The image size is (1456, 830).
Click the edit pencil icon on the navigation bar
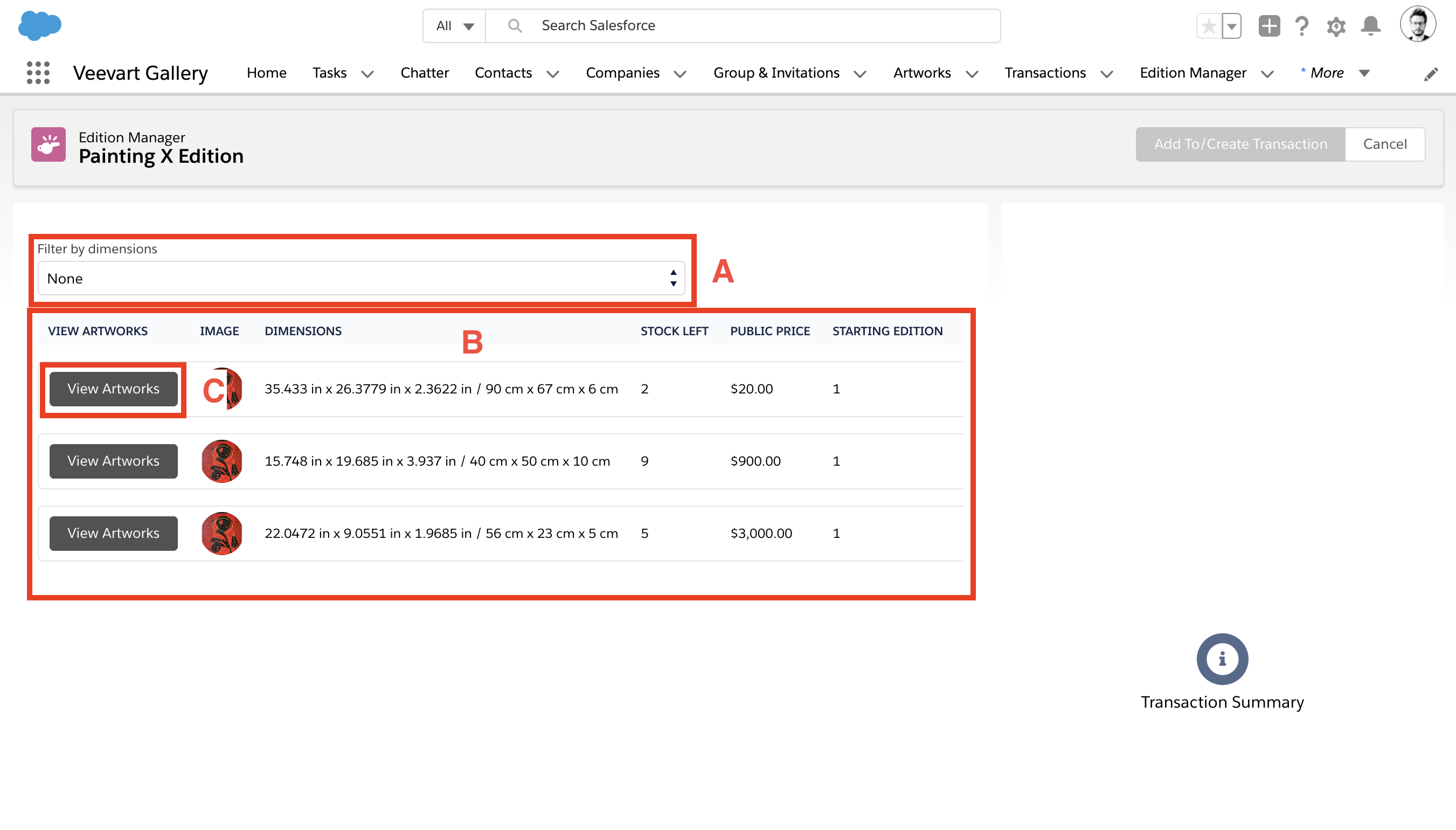pyautogui.click(x=1430, y=74)
